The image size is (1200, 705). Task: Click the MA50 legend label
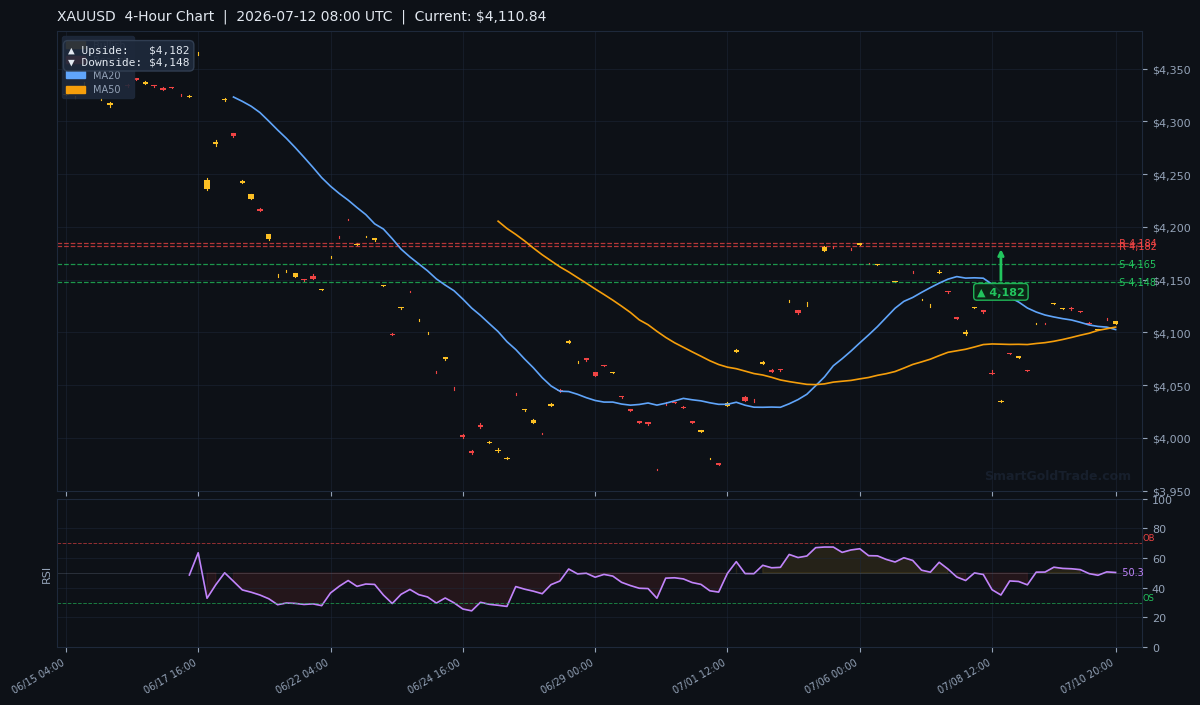[x=107, y=89]
